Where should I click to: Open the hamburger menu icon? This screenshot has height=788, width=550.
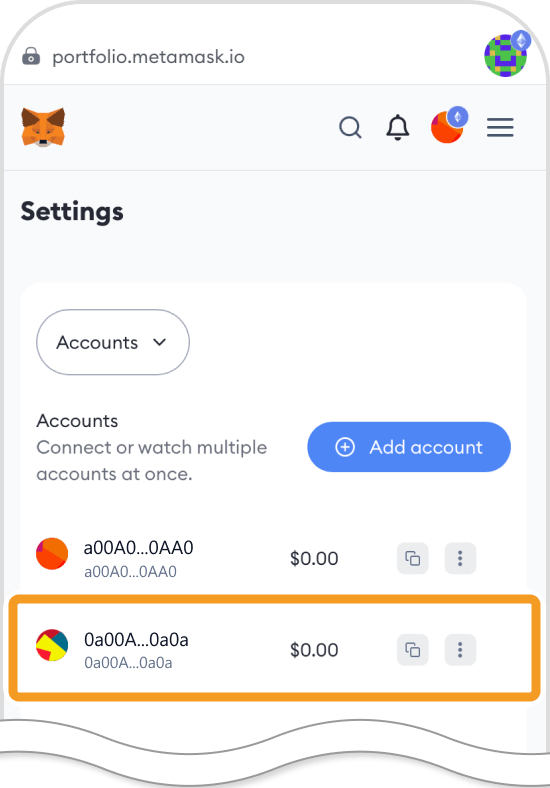point(500,127)
